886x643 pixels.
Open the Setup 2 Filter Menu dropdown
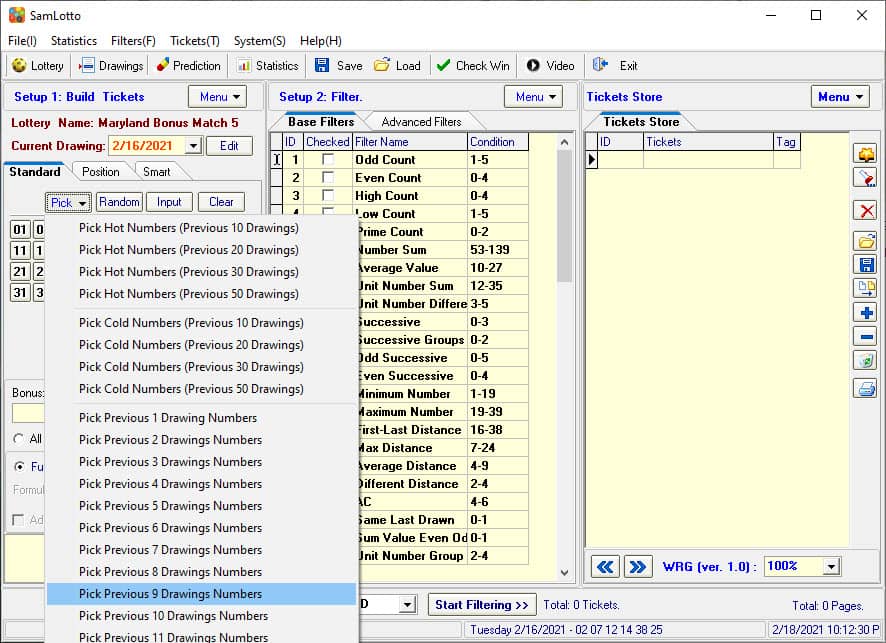(533, 97)
